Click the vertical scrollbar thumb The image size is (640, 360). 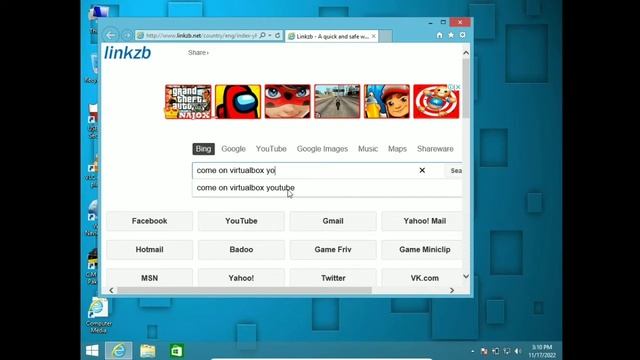click(466, 88)
